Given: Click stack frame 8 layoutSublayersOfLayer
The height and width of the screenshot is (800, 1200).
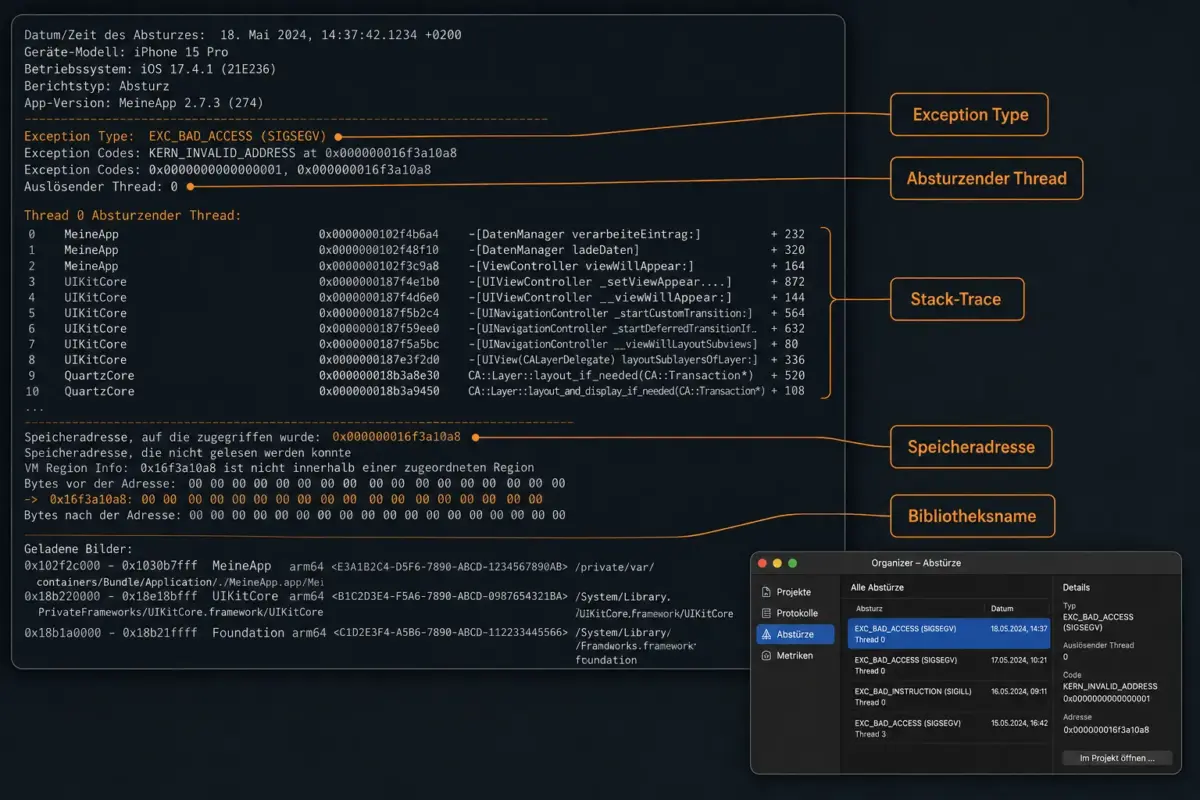Looking at the screenshot, I should point(416,359).
